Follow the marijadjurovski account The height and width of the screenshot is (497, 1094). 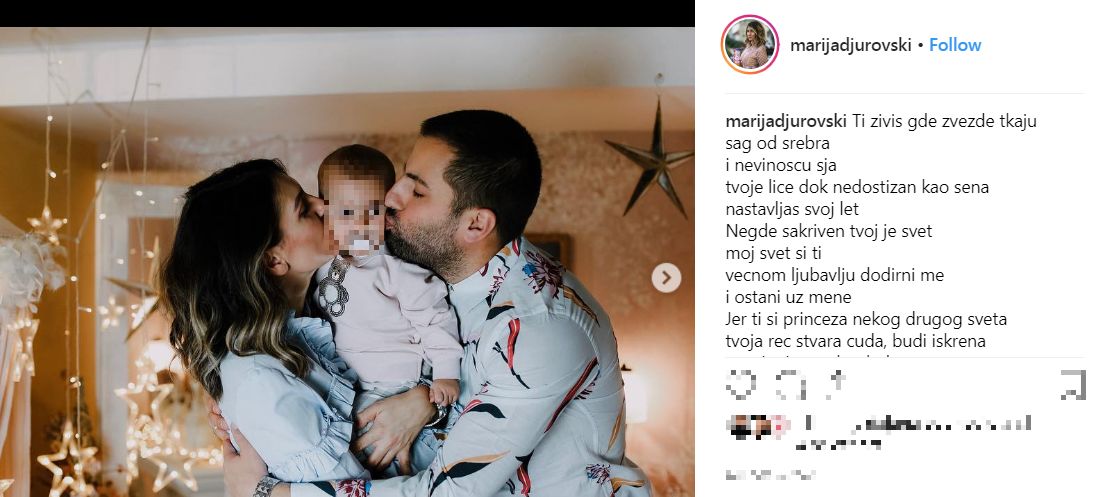coord(955,45)
